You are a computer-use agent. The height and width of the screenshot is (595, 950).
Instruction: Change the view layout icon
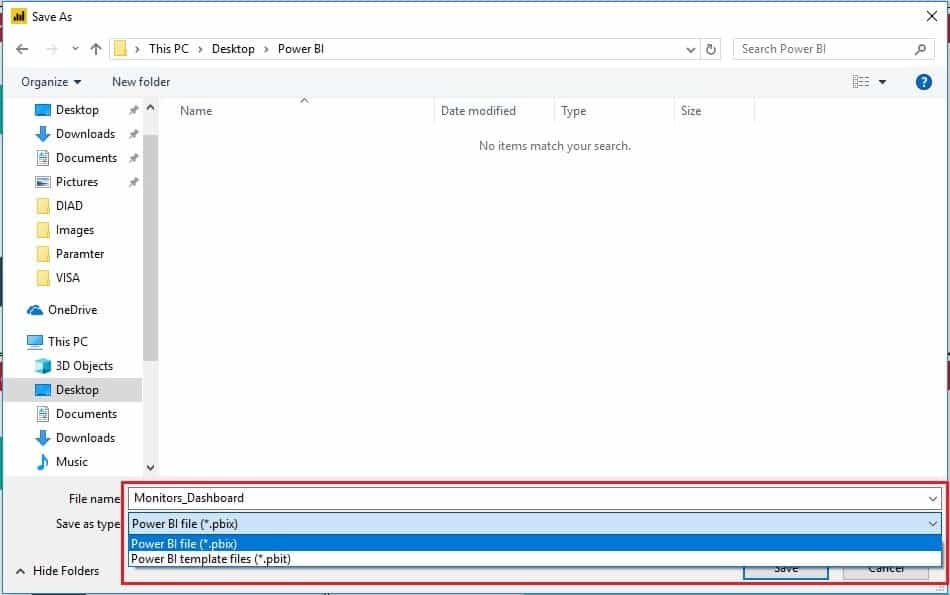pos(860,82)
